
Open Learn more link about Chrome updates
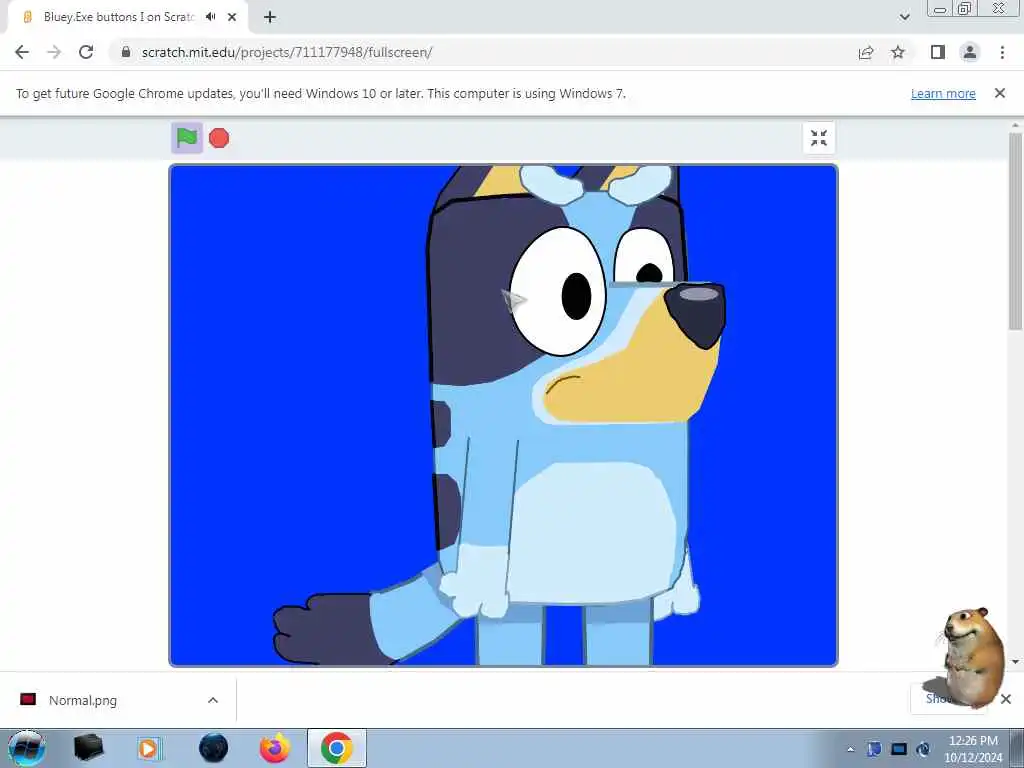pyautogui.click(x=943, y=93)
